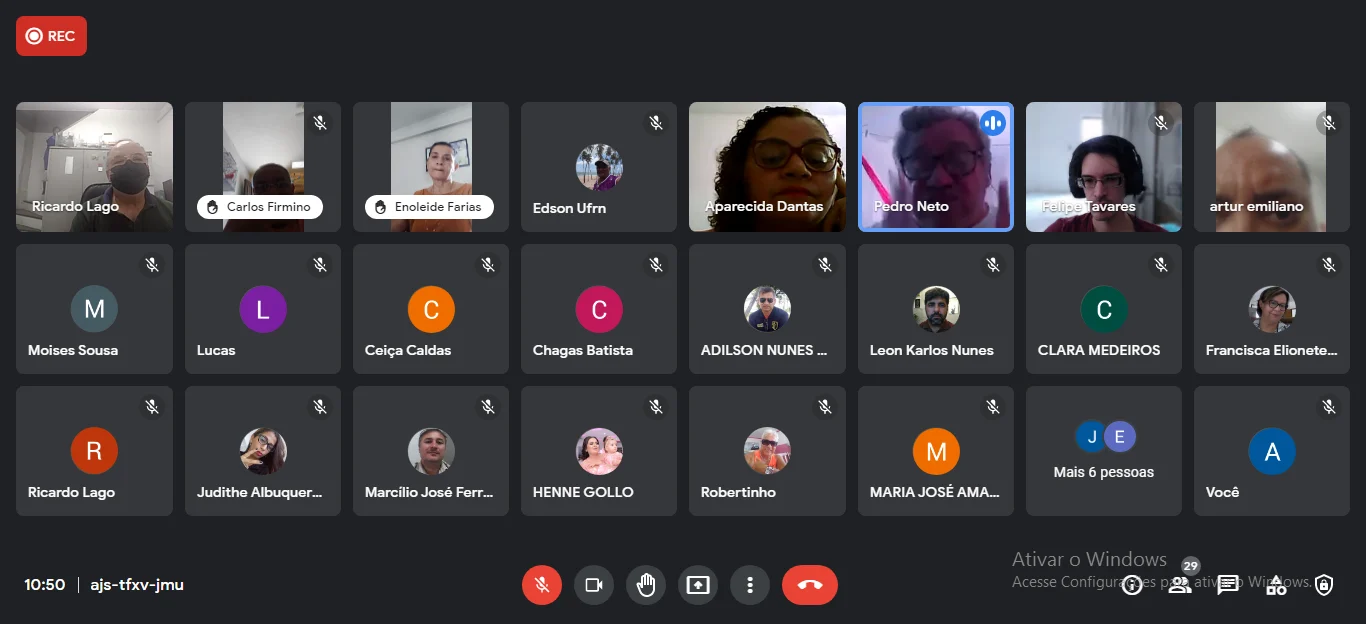Screen dimensions: 1366x624
Task: Raise your hand in the meeting
Action: point(646,585)
